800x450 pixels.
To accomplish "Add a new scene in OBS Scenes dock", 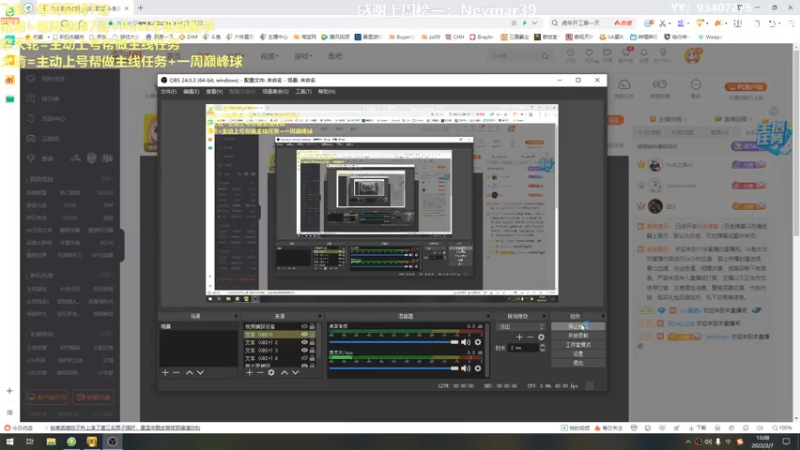I will pos(165,372).
